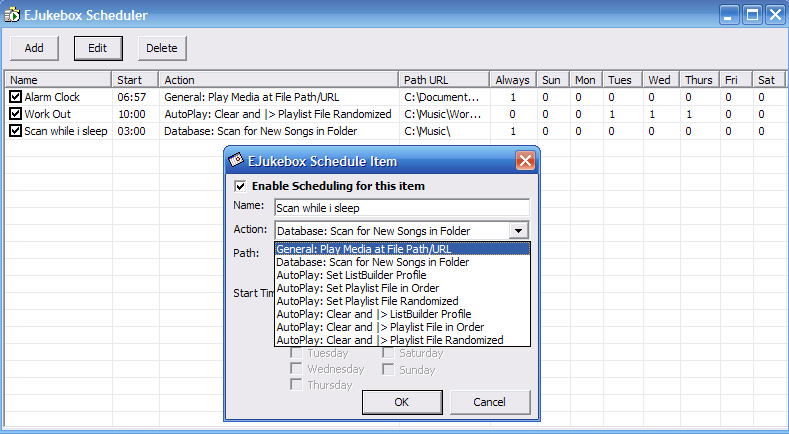Screen dimensions: 789x434
Task: Sort by the Start column header
Action: click(135, 80)
